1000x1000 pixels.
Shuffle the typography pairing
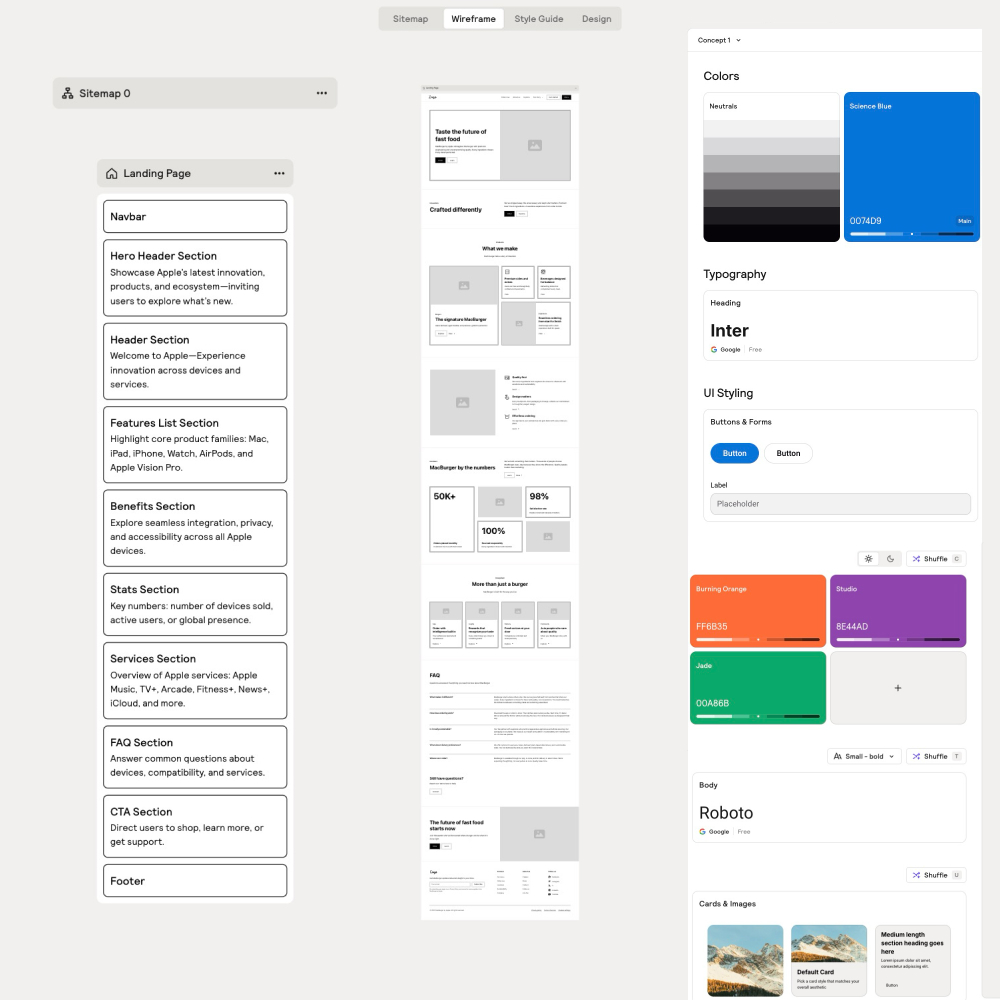pos(936,756)
